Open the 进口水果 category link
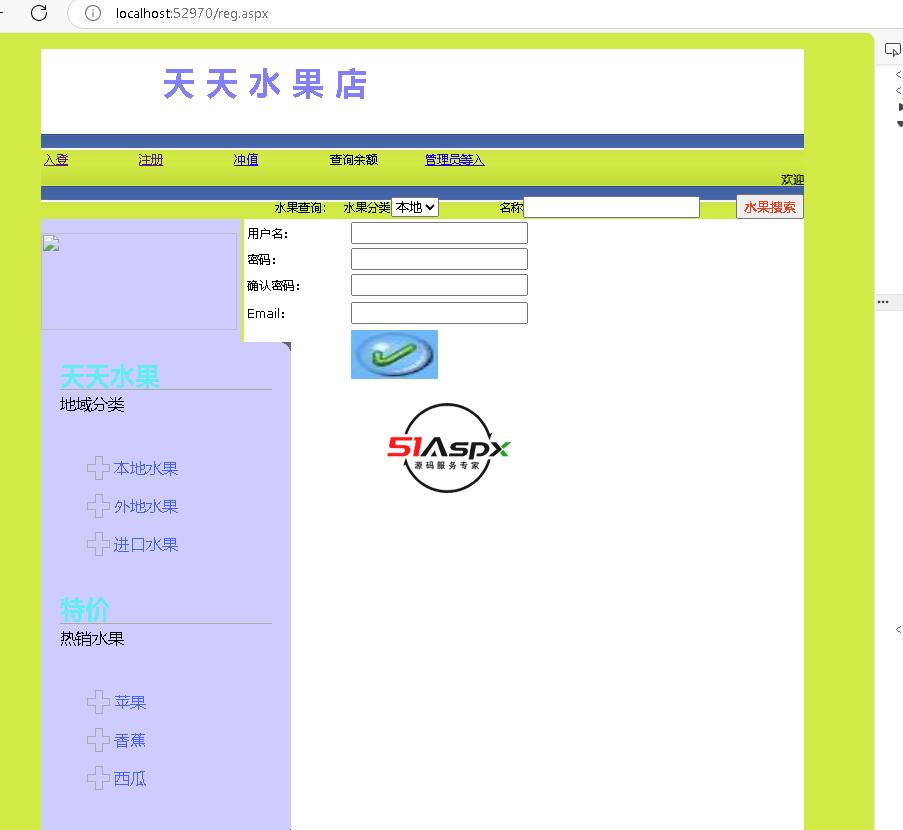This screenshot has height=830, width=903. 146,544
